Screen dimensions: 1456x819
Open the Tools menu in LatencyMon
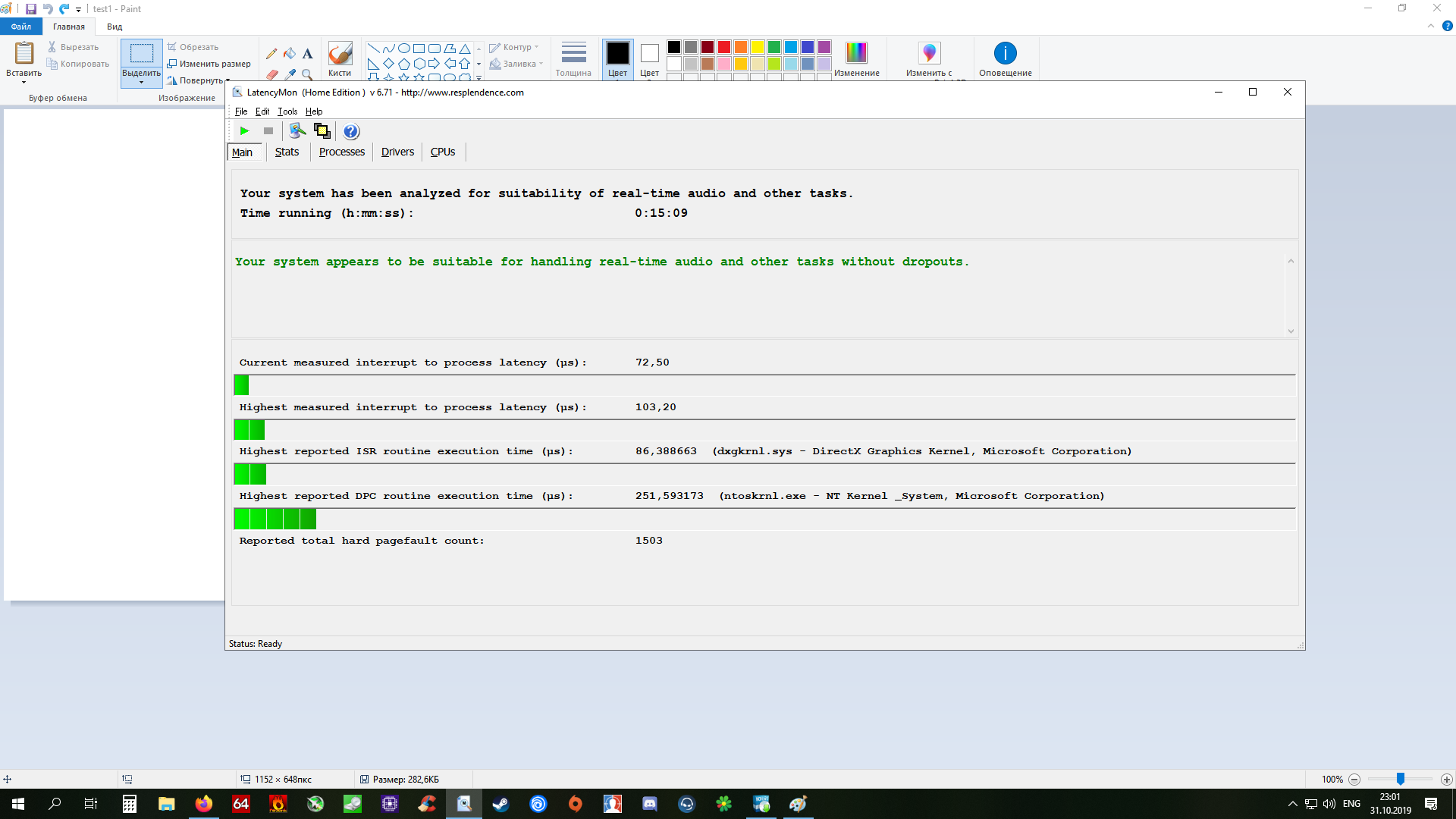pos(287,111)
